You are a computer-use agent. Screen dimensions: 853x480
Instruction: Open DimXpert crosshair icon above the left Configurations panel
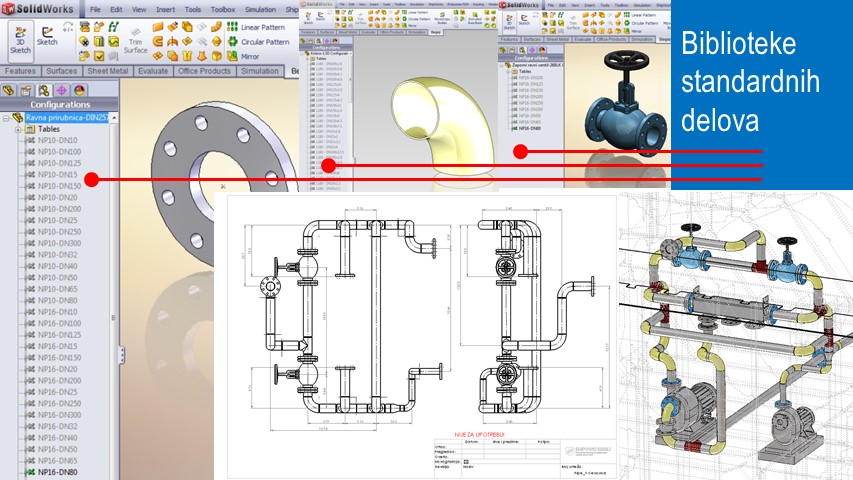click(62, 90)
